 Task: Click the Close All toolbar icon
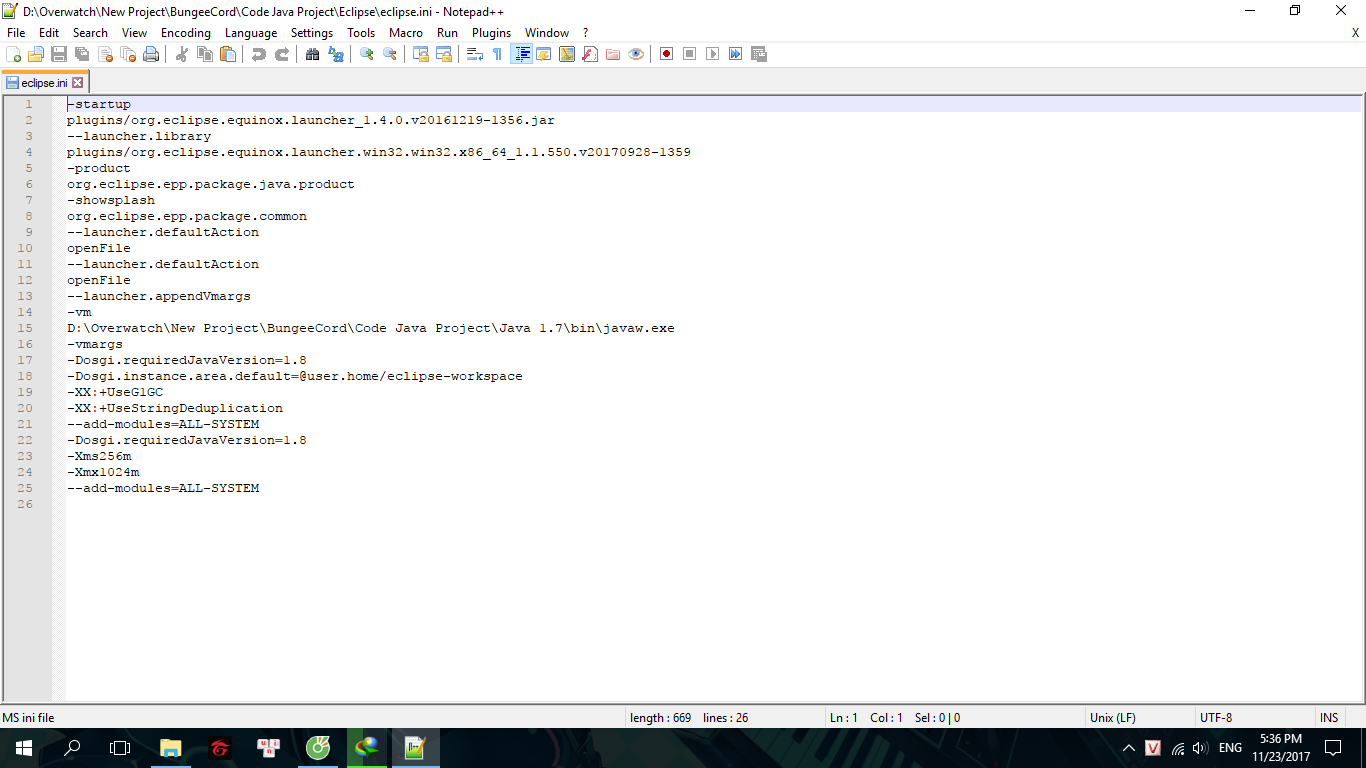[128, 54]
